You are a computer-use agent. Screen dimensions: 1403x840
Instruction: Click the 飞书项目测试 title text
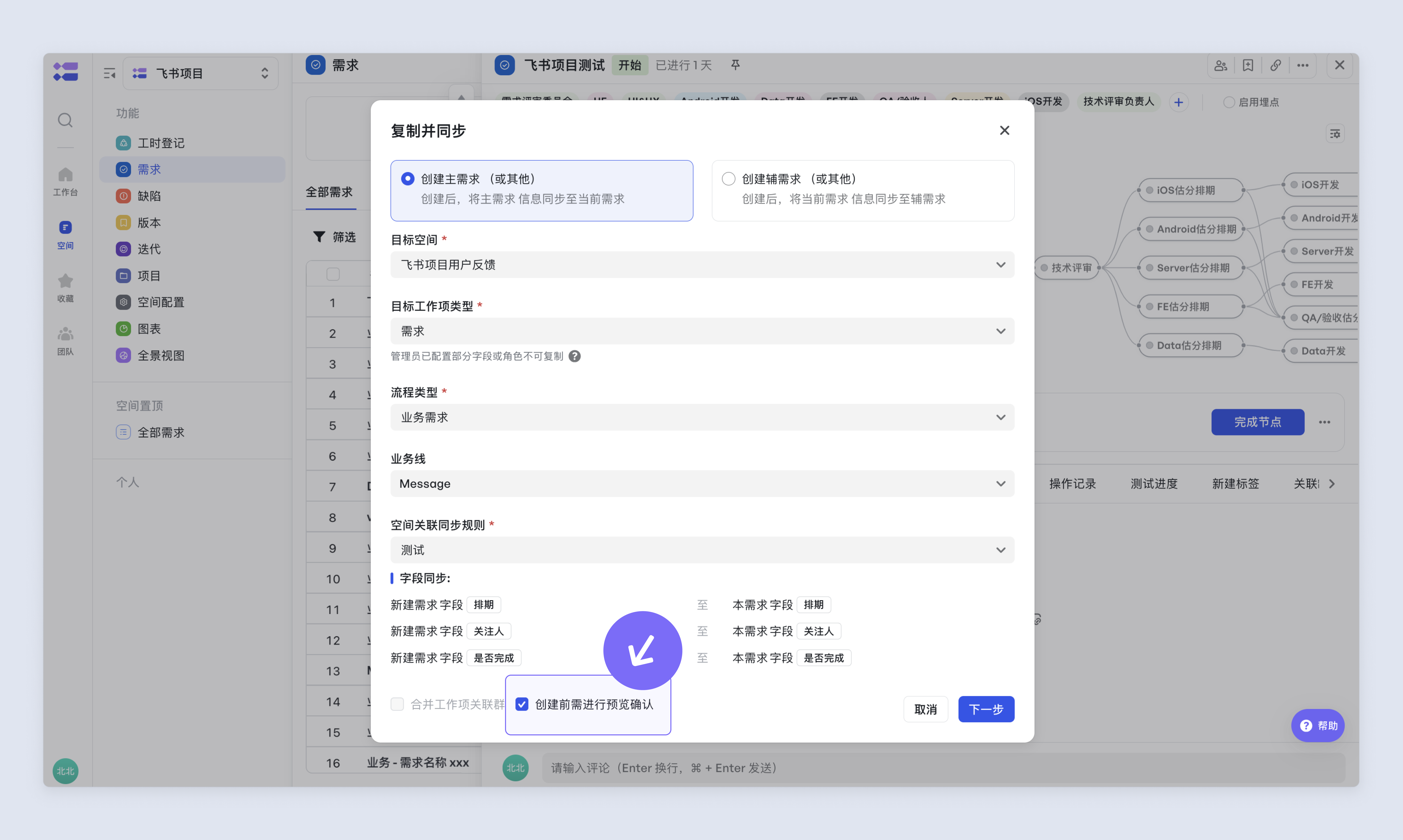click(565, 65)
